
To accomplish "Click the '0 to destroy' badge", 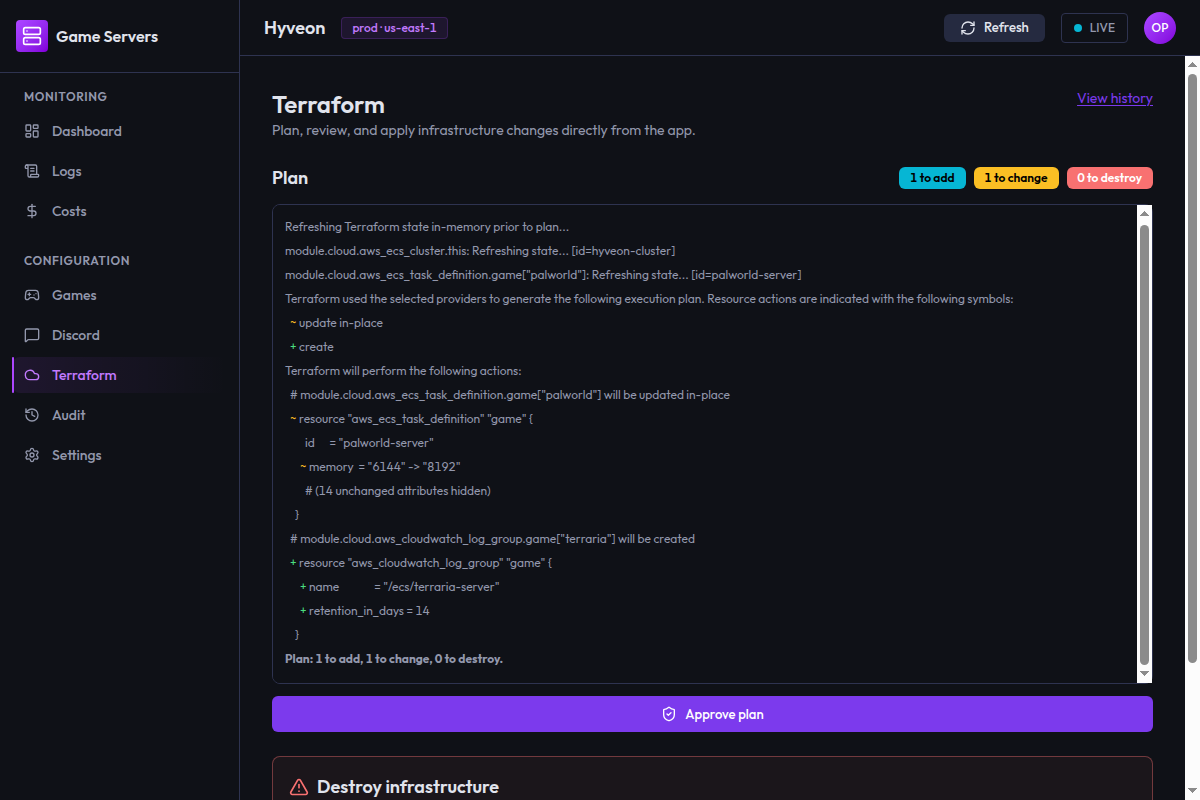I will (1110, 178).
